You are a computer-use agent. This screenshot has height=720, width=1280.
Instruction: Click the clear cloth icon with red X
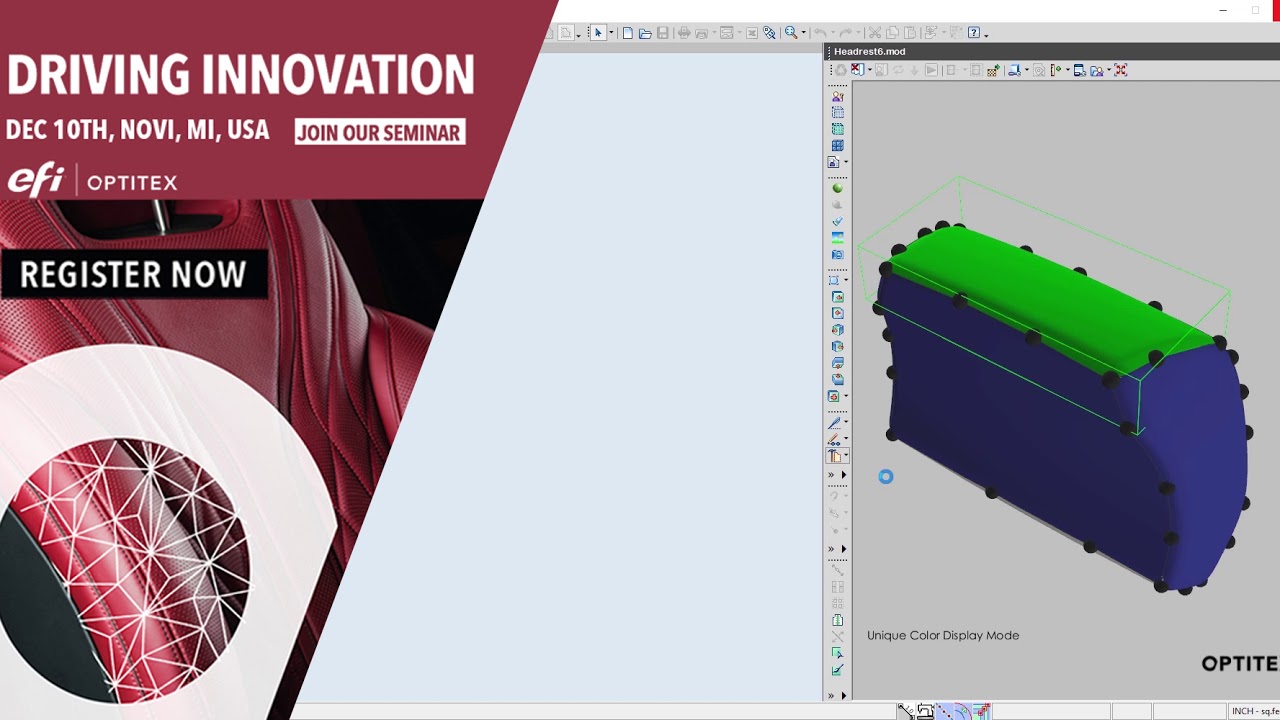pyautogui.click(x=857, y=70)
